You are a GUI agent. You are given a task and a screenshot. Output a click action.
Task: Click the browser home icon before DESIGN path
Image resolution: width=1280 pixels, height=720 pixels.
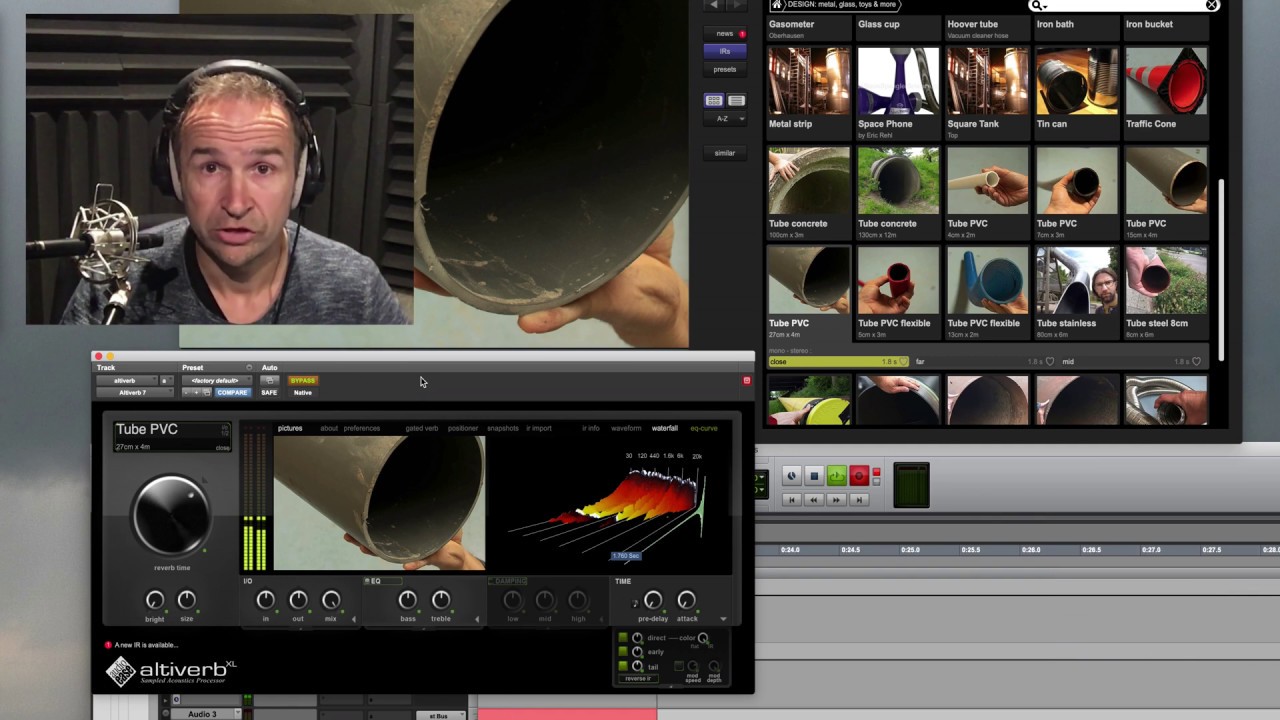[776, 5]
